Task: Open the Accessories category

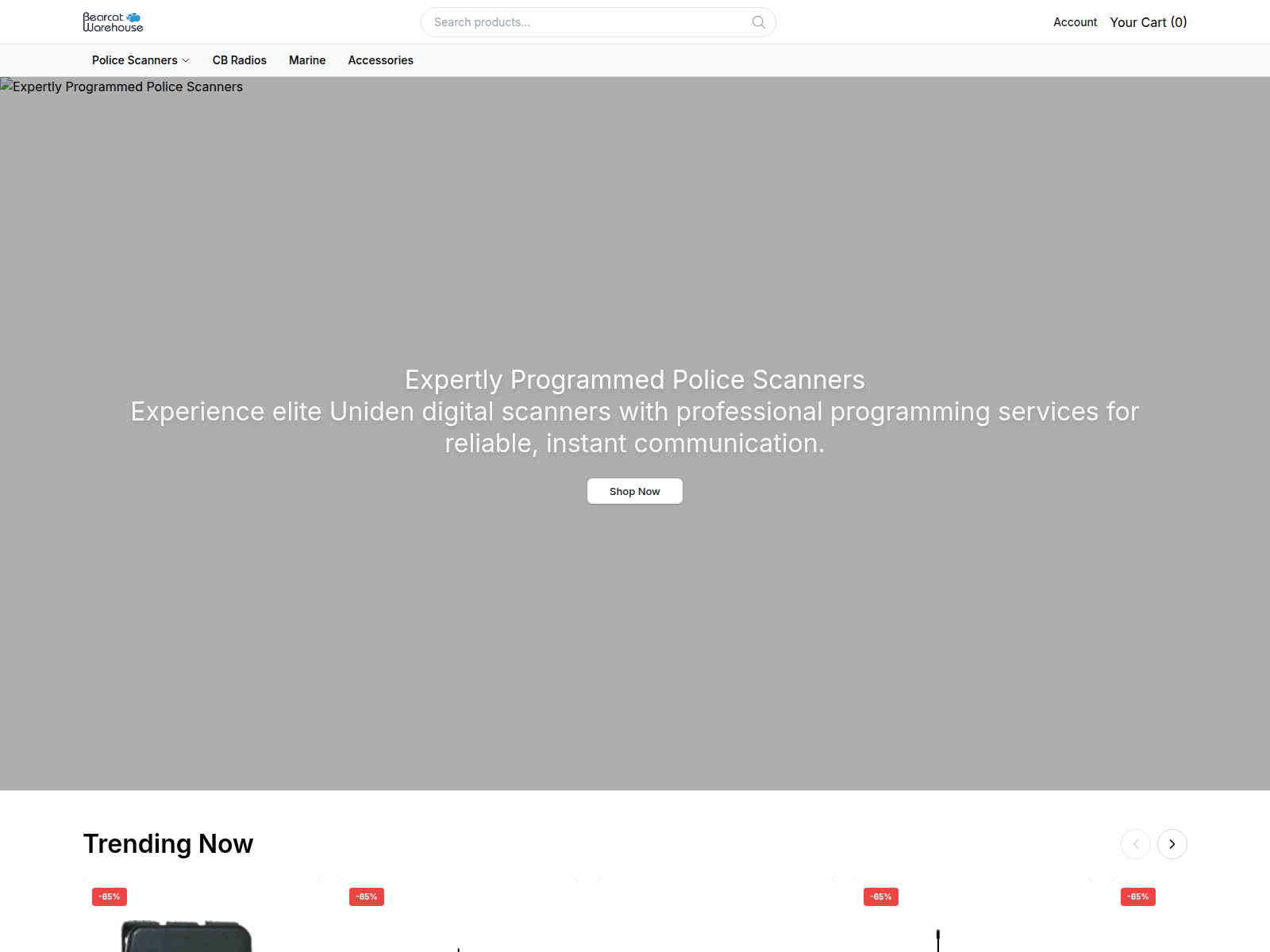Action: pos(380,60)
